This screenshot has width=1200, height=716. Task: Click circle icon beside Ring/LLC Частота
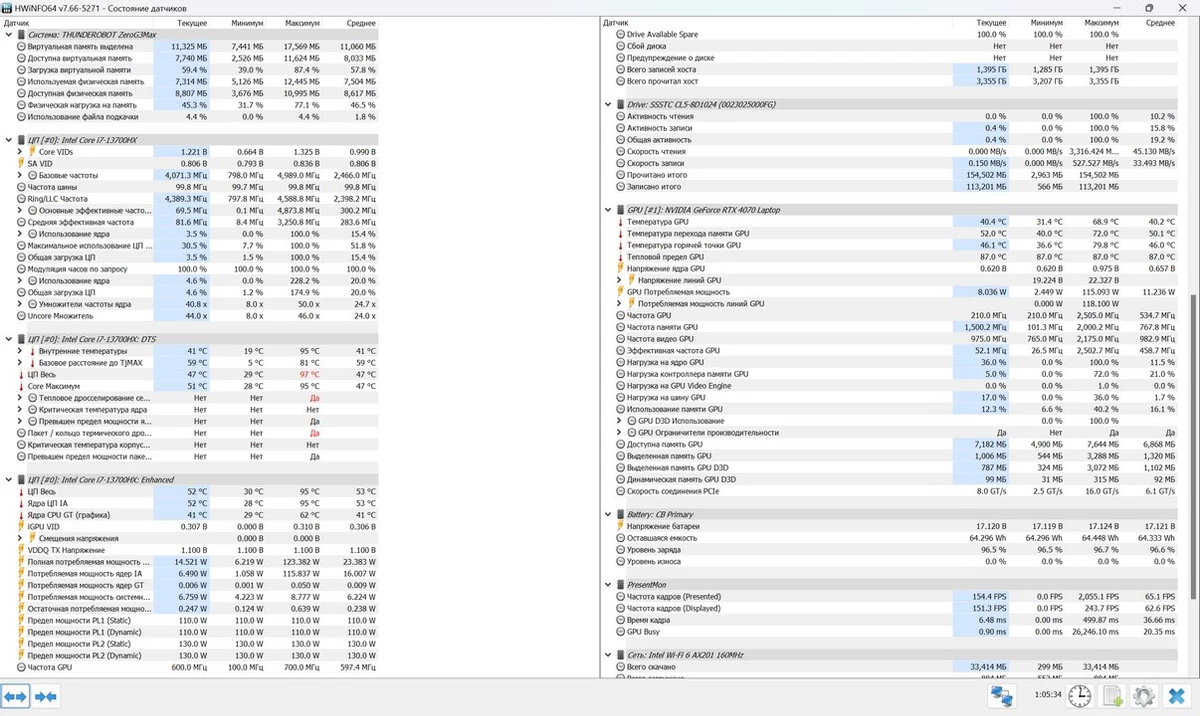pos(22,198)
